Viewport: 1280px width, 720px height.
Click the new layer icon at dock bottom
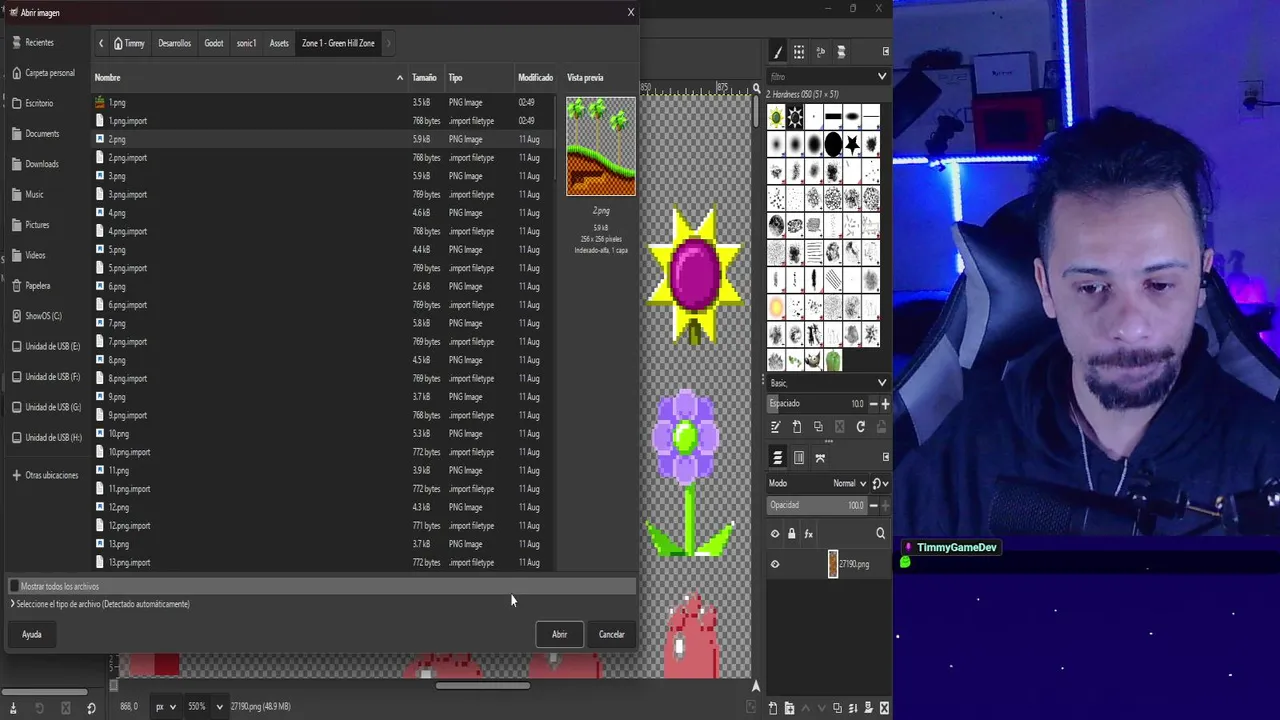click(773, 708)
